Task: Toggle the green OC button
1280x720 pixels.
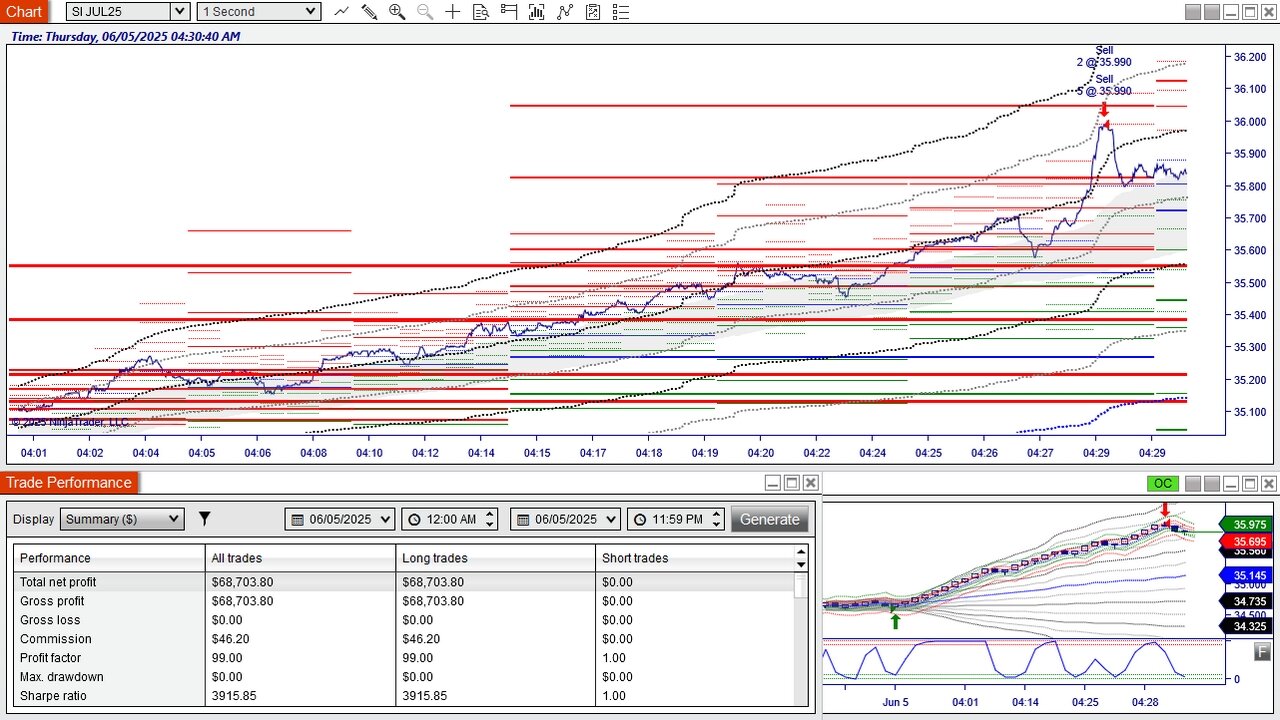Action: pyautogui.click(x=1162, y=484)
